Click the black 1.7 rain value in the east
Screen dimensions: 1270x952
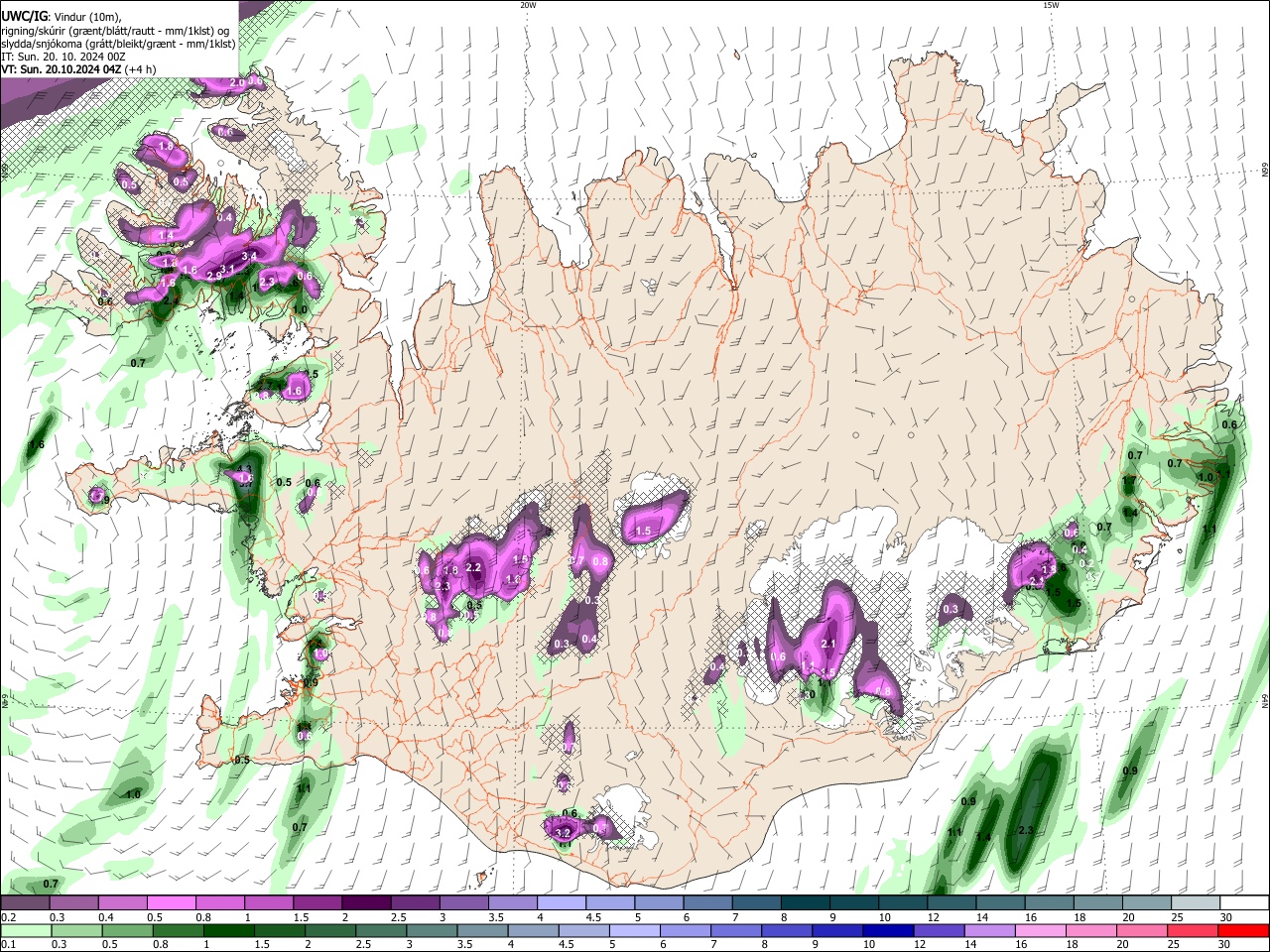pyautogui.click(x=1129, y=481)
